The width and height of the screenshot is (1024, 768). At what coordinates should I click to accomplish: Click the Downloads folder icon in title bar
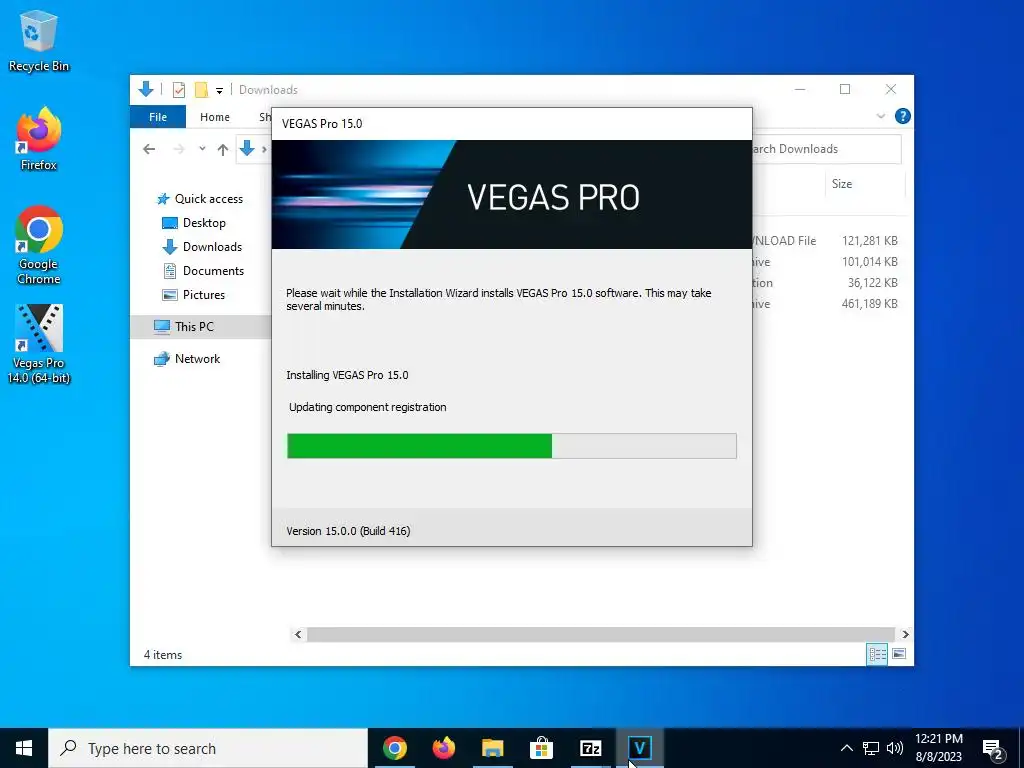[146, 89]
